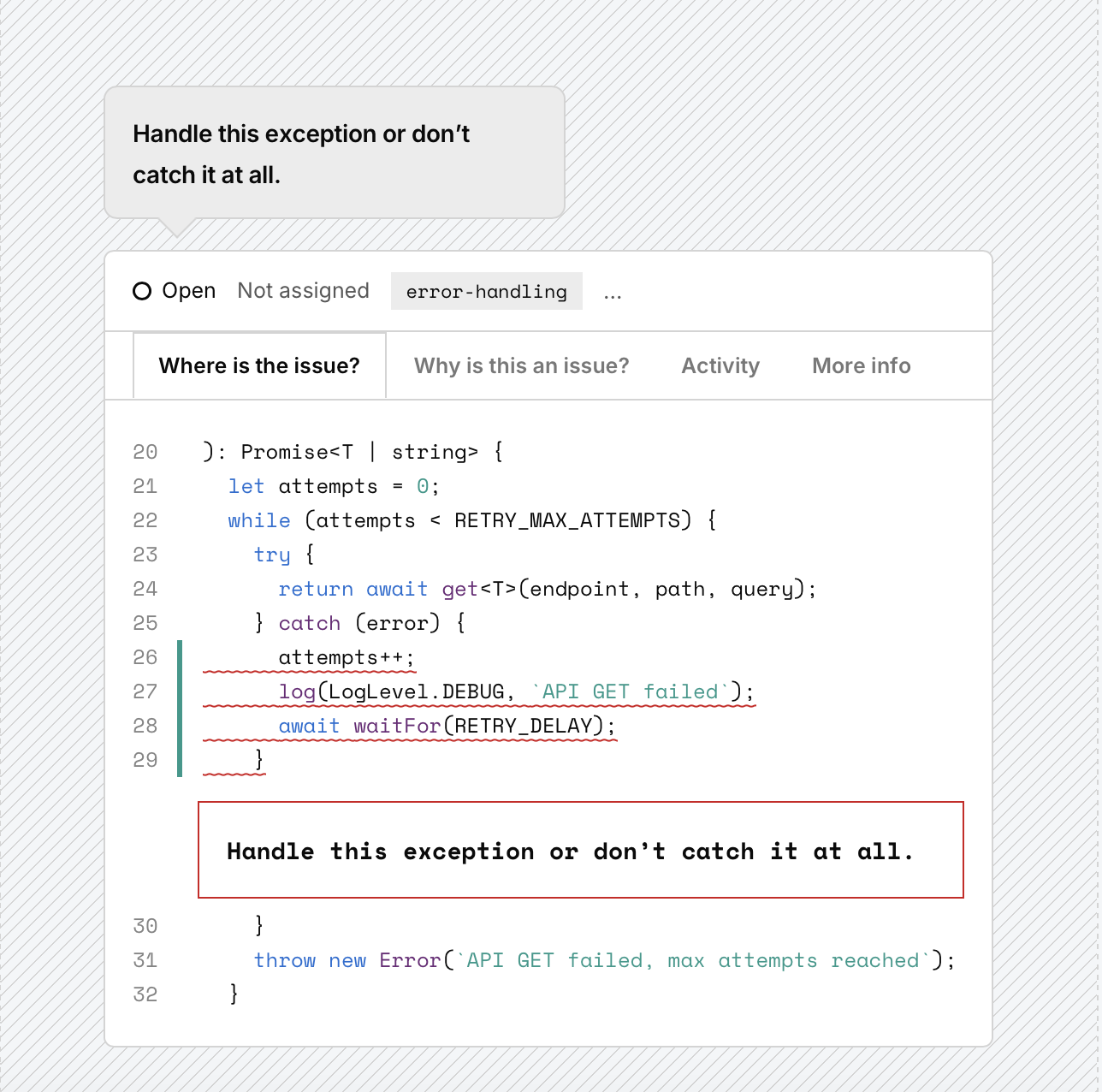Click the "let attempts = 0;" code line

pyautogui.click(x=334, y=486)
